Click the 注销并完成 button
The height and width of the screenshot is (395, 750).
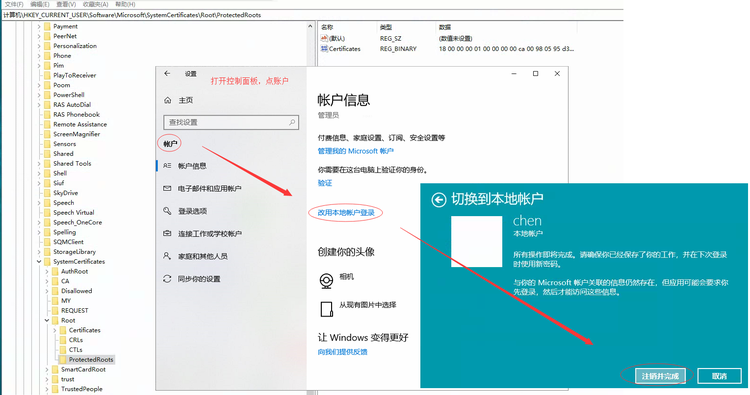660,376
